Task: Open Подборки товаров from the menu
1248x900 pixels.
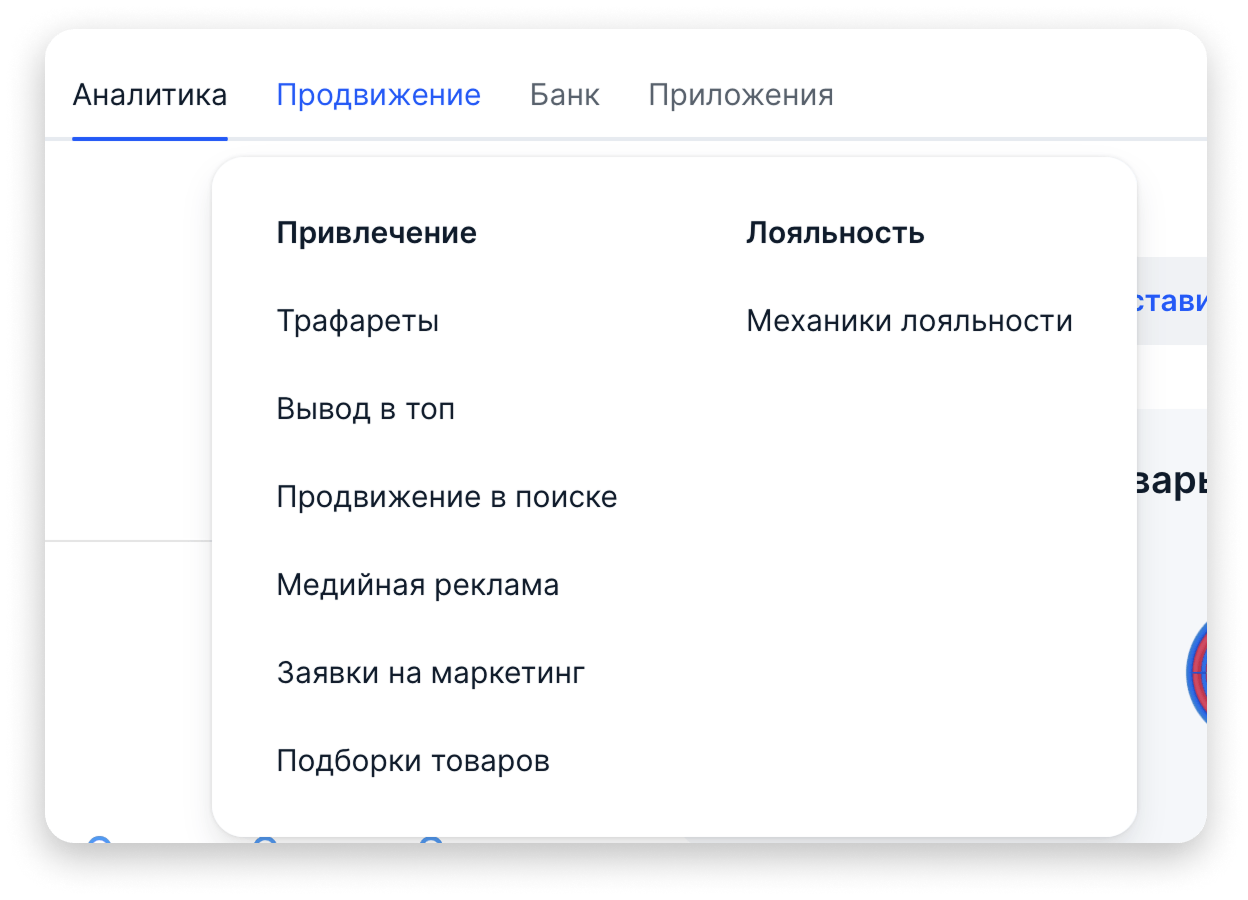Action: pyautogui.click(x=413, y=761)
